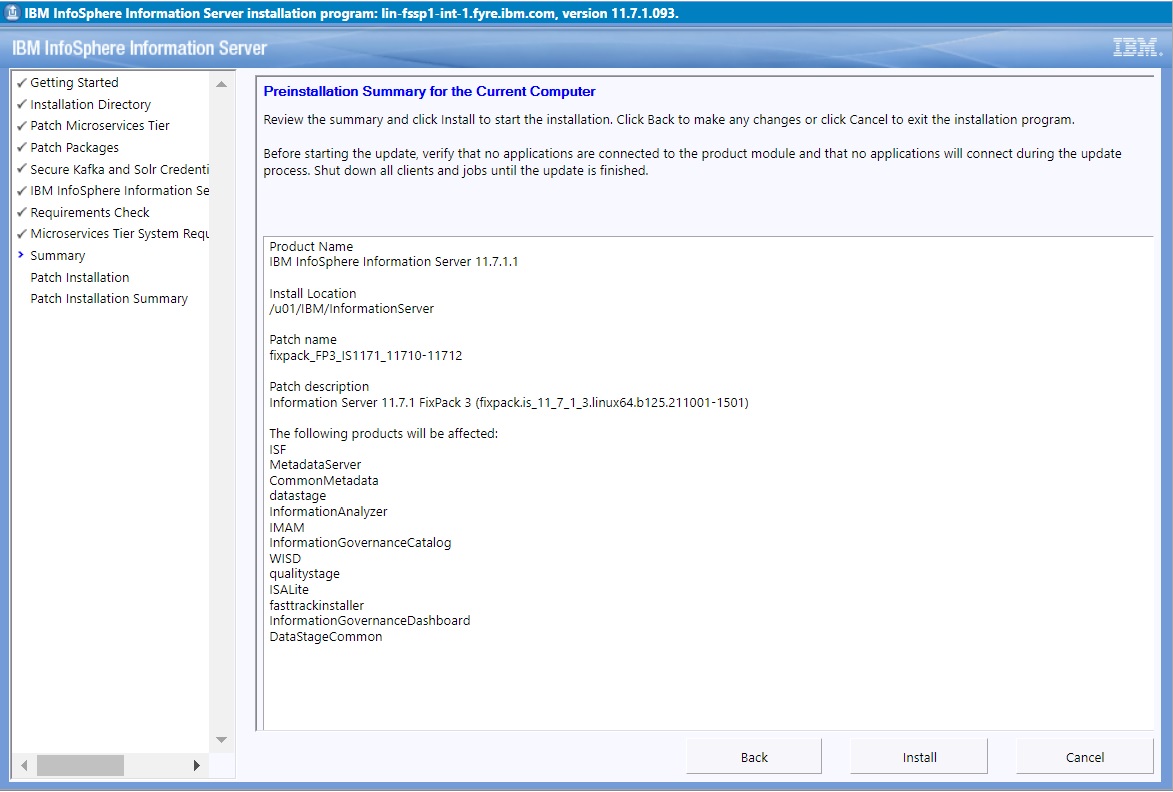Screen dimensions: 1173x792
Task: Open Secure Kafka and Solr Credentials step
Action: tap(119, 169)
